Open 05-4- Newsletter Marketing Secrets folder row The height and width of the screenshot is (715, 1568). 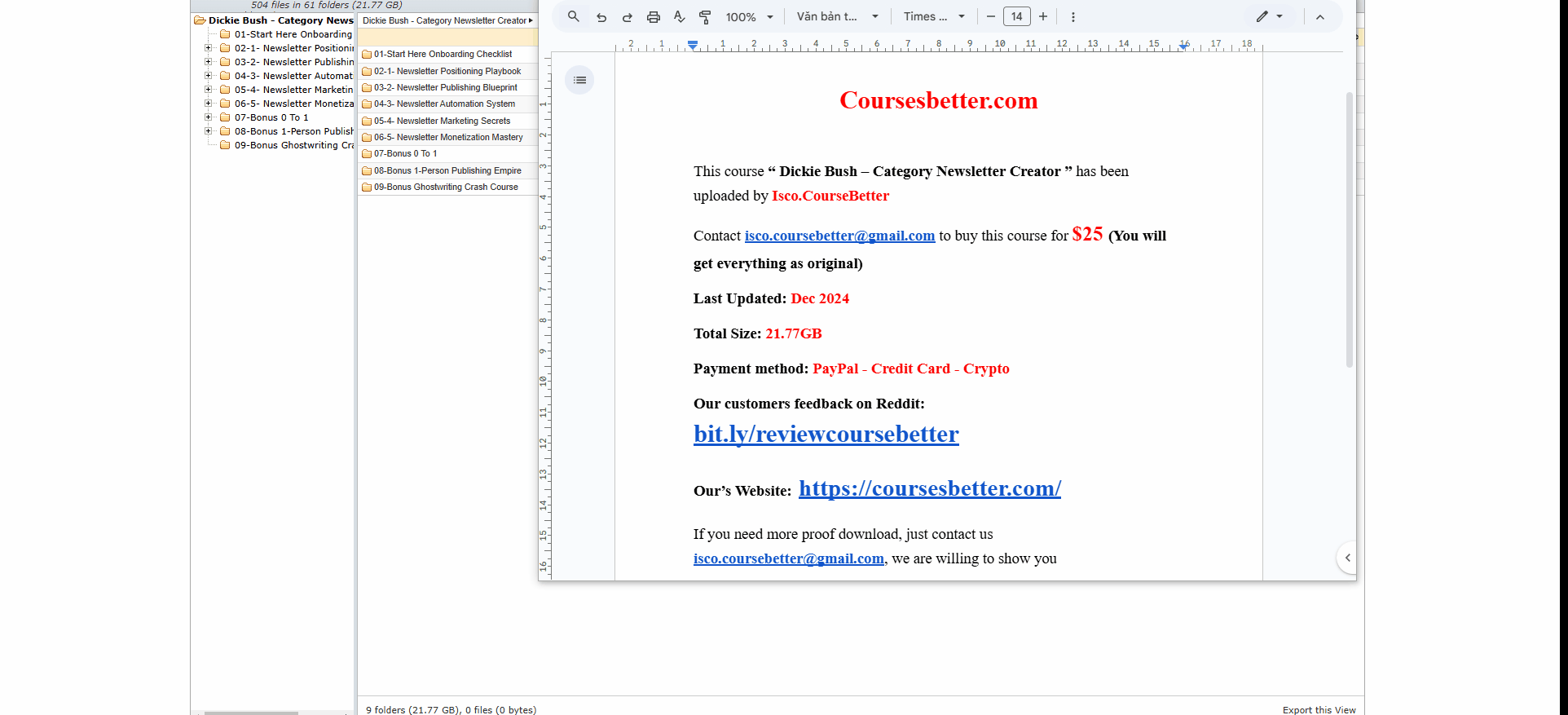[x=447, y=121]
